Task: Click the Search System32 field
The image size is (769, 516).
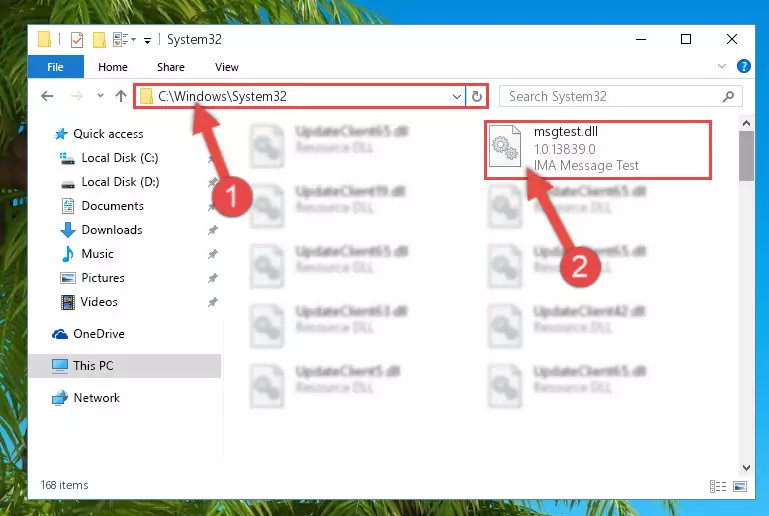Action: [x=620, y=96]
